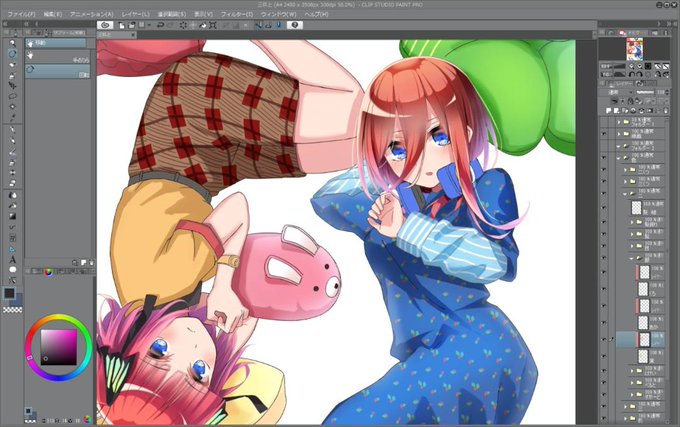Open the アニメーション(A) menu
680x427 pixels.
92,14
